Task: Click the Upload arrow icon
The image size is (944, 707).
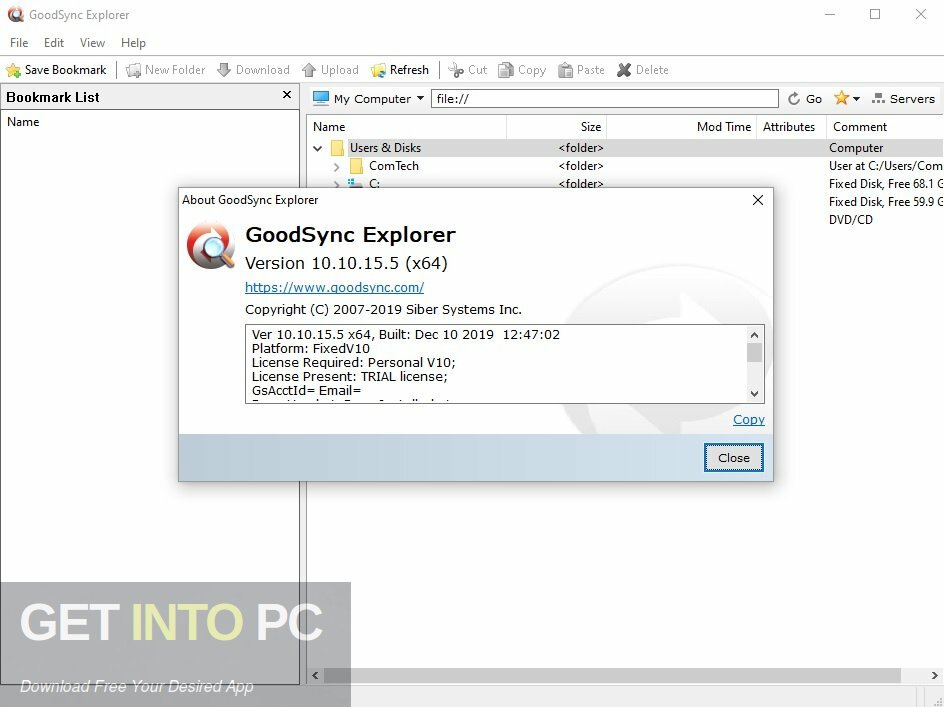Action: [309, 70]
